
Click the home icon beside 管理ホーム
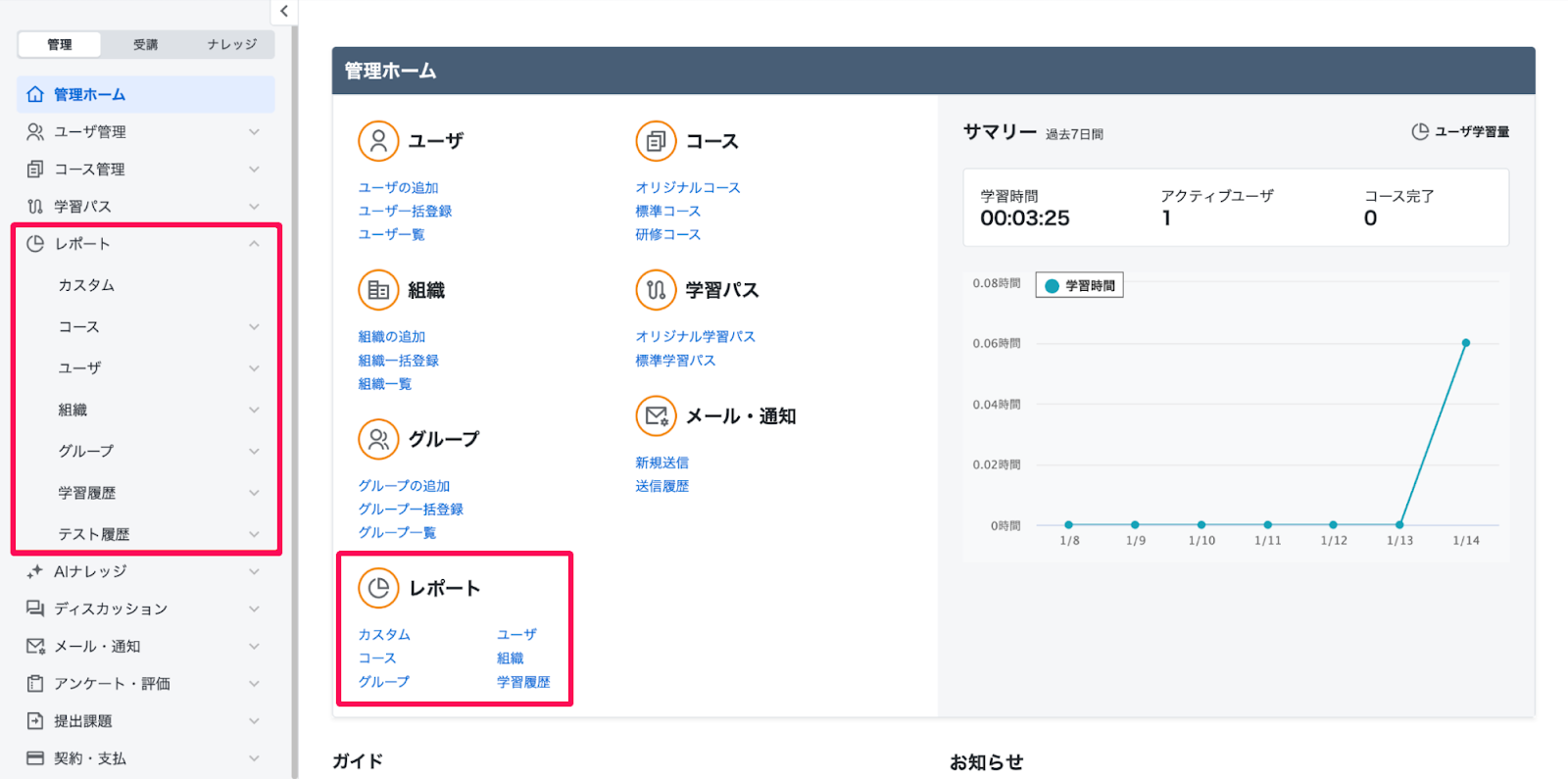tap(35, 94)
